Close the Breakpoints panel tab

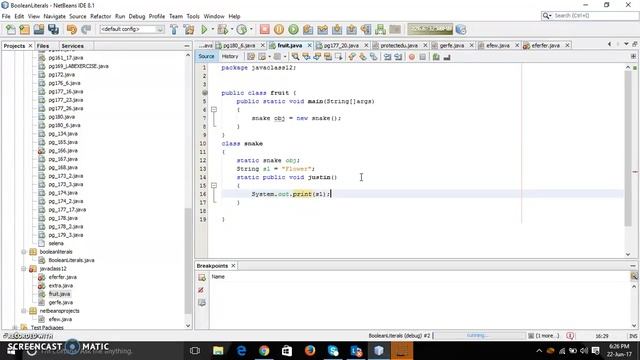(233, 266)
